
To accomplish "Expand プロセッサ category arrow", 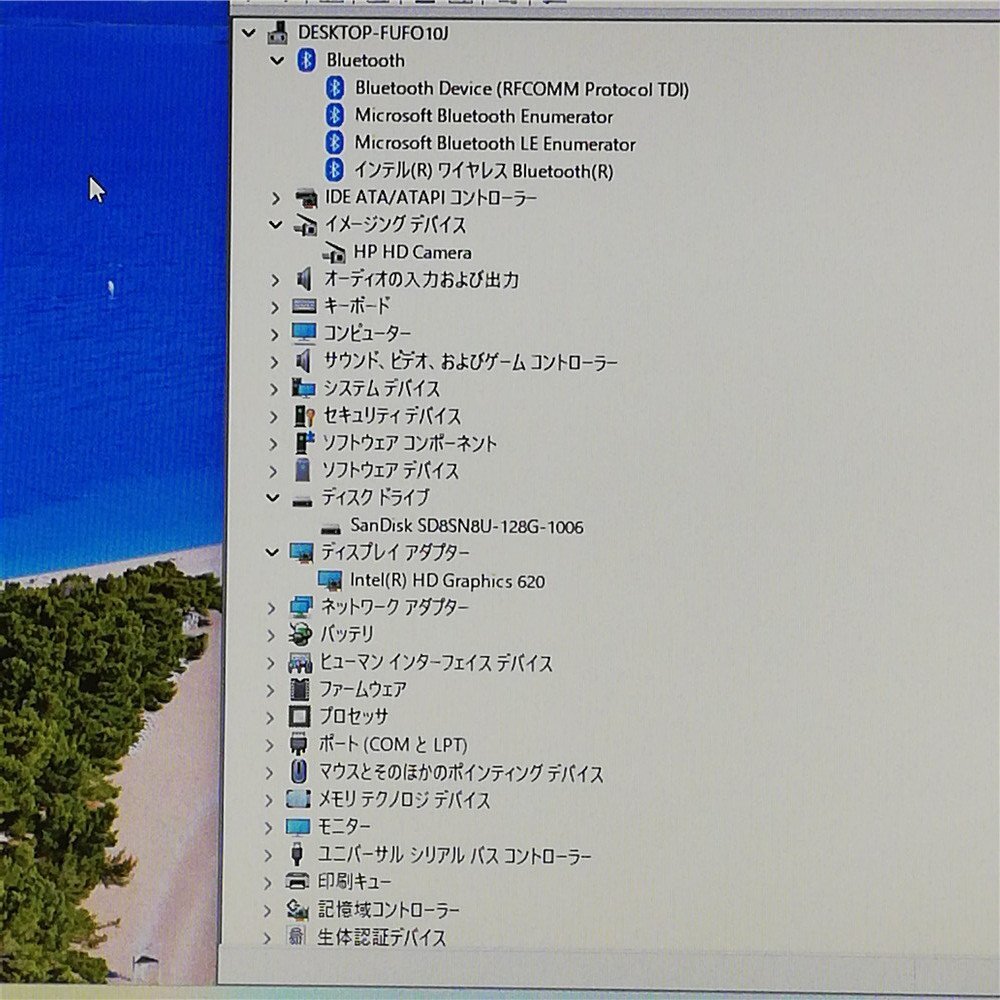I will [x=270, y=717].
